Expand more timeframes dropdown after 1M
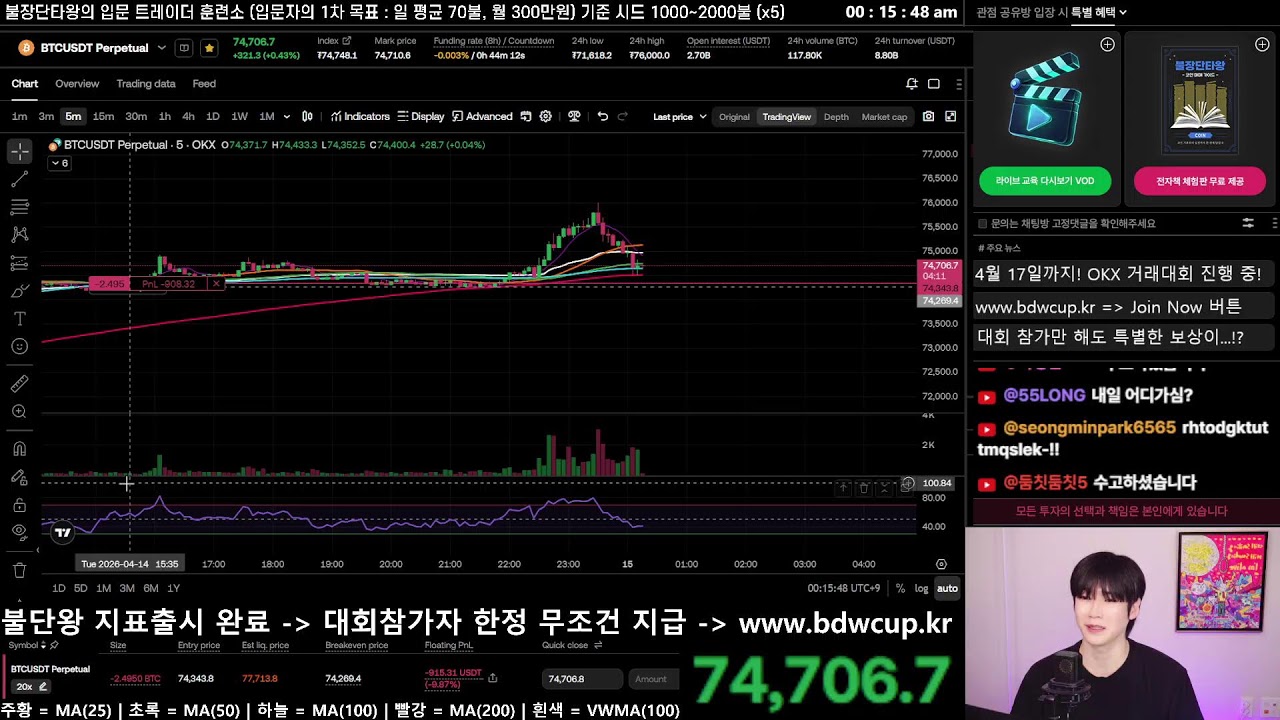This screenshot has width=1280, height=720. pyautogui.click(x=287, y=116)
